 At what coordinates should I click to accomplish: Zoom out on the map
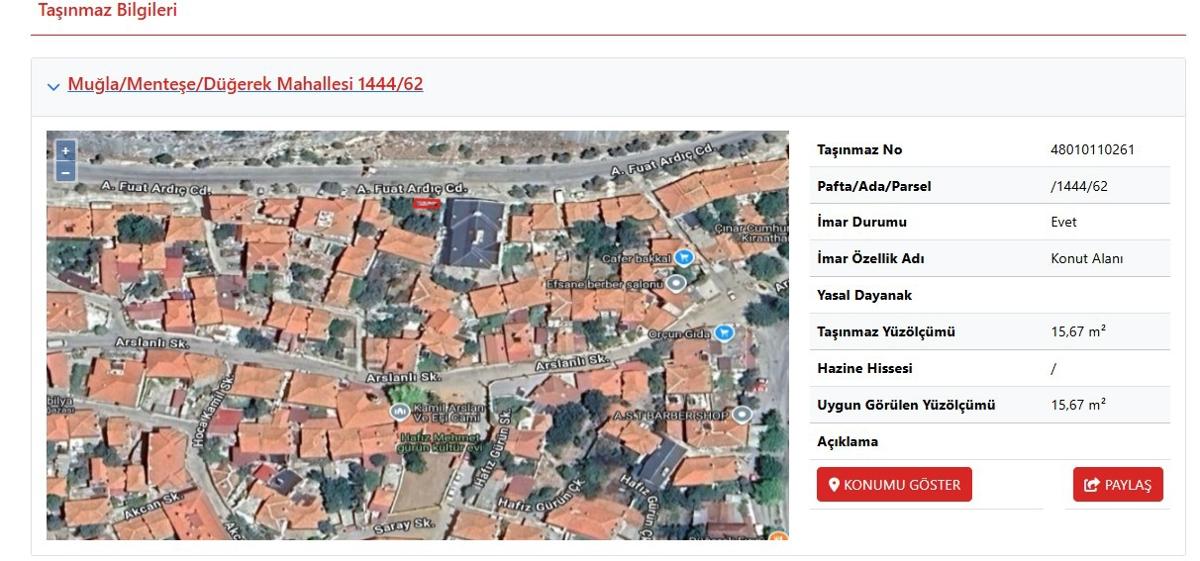pyautogui.click(x=66, y=172)
